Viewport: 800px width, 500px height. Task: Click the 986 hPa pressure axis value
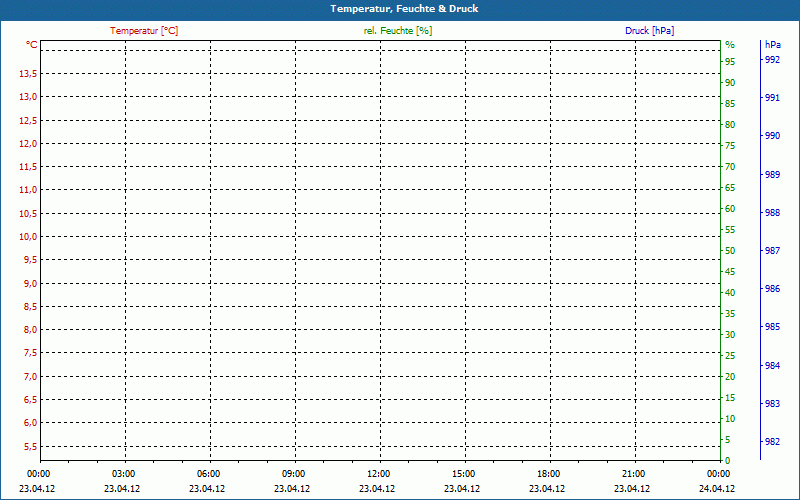(x=772, y=289)
